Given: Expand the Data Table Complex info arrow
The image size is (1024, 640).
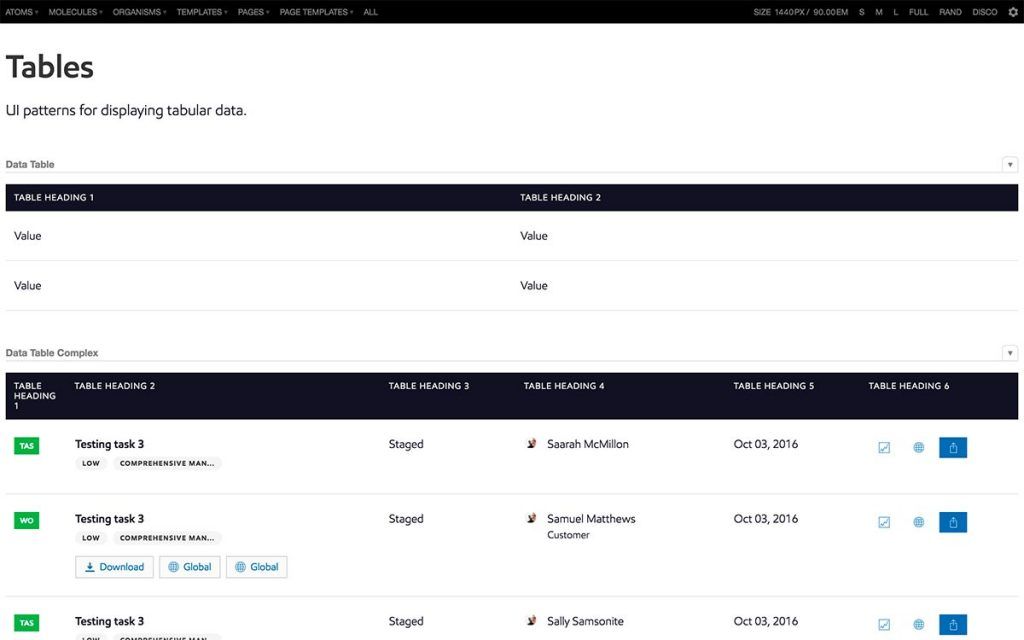Looking at the screenshot, I should pyautogui.click(x=1010, y=353).
